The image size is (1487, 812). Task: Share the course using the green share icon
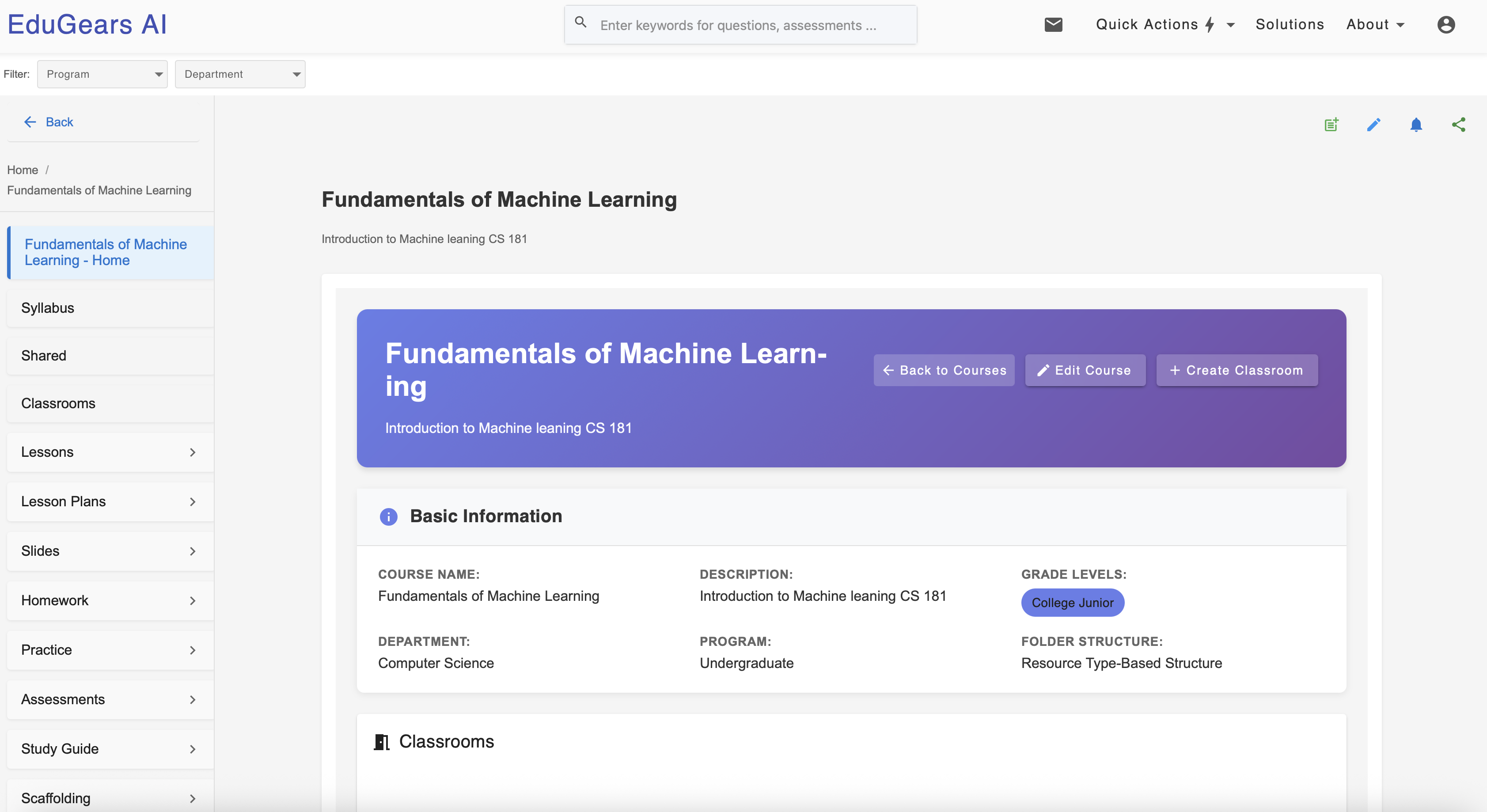click(x=1459, y=125)
